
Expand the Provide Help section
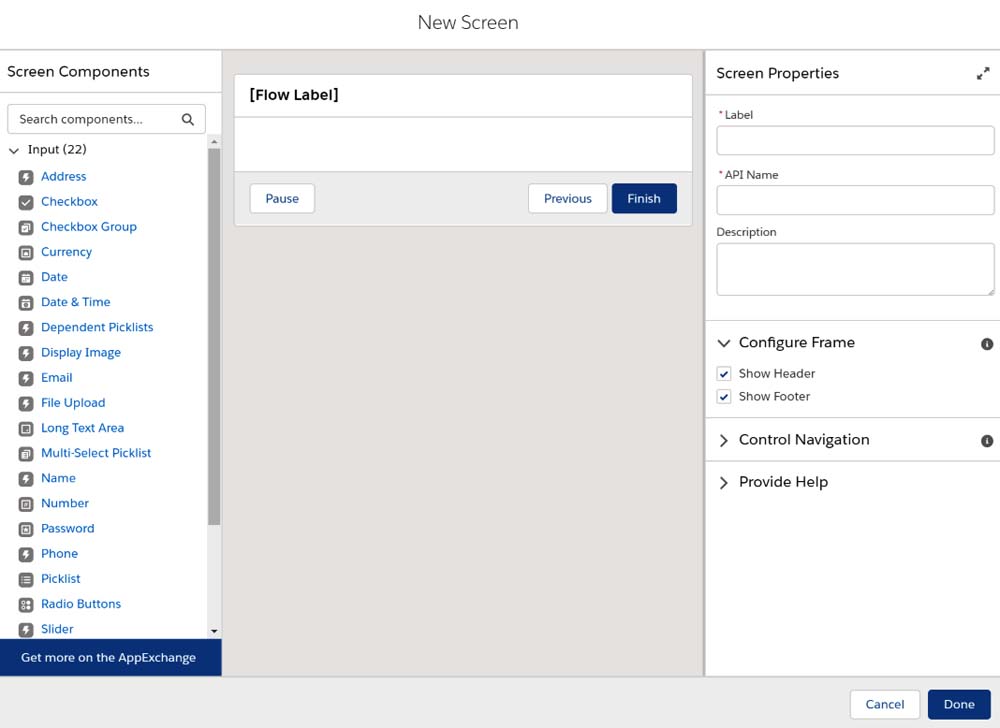click(x=724, y=482)
